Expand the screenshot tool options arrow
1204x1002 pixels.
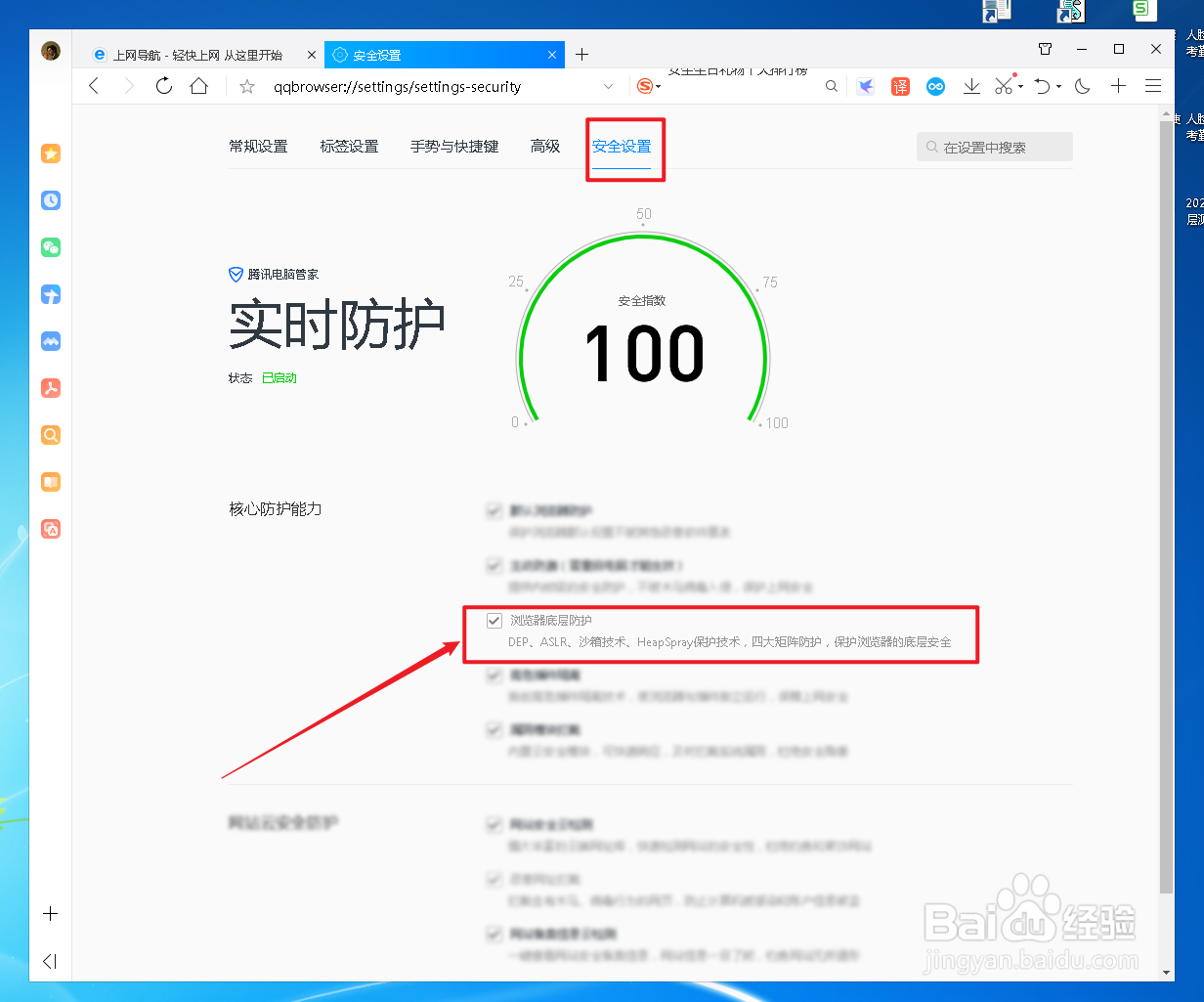point(1020,87)
